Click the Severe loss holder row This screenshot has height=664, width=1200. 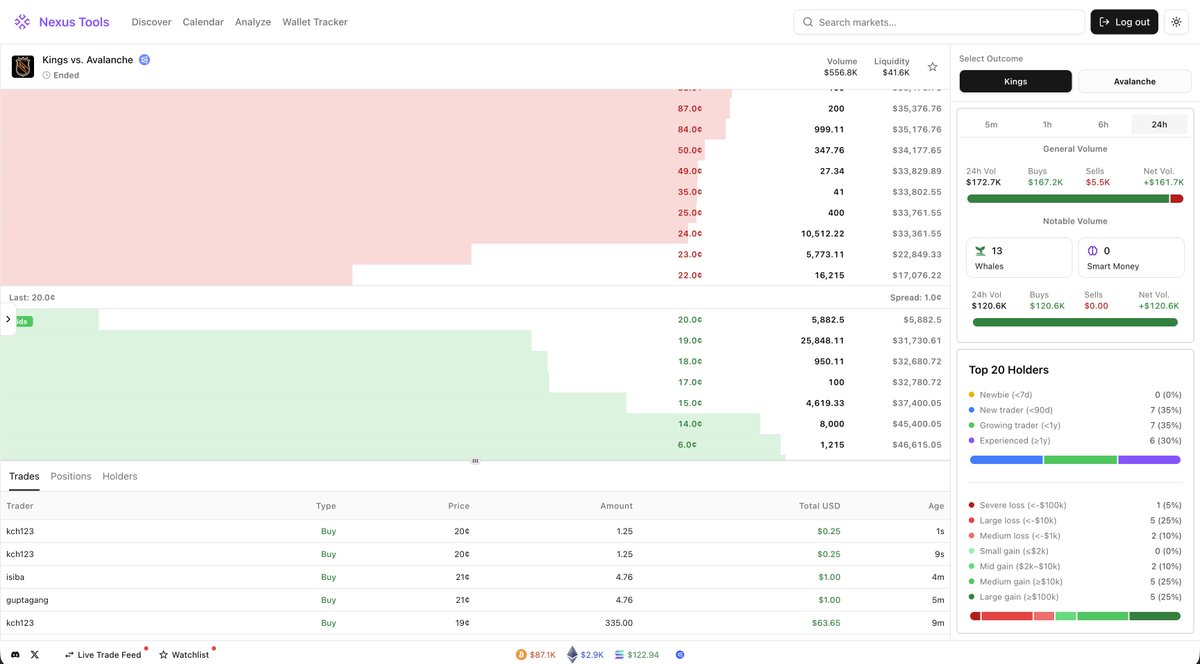(x=1075, y=505)
